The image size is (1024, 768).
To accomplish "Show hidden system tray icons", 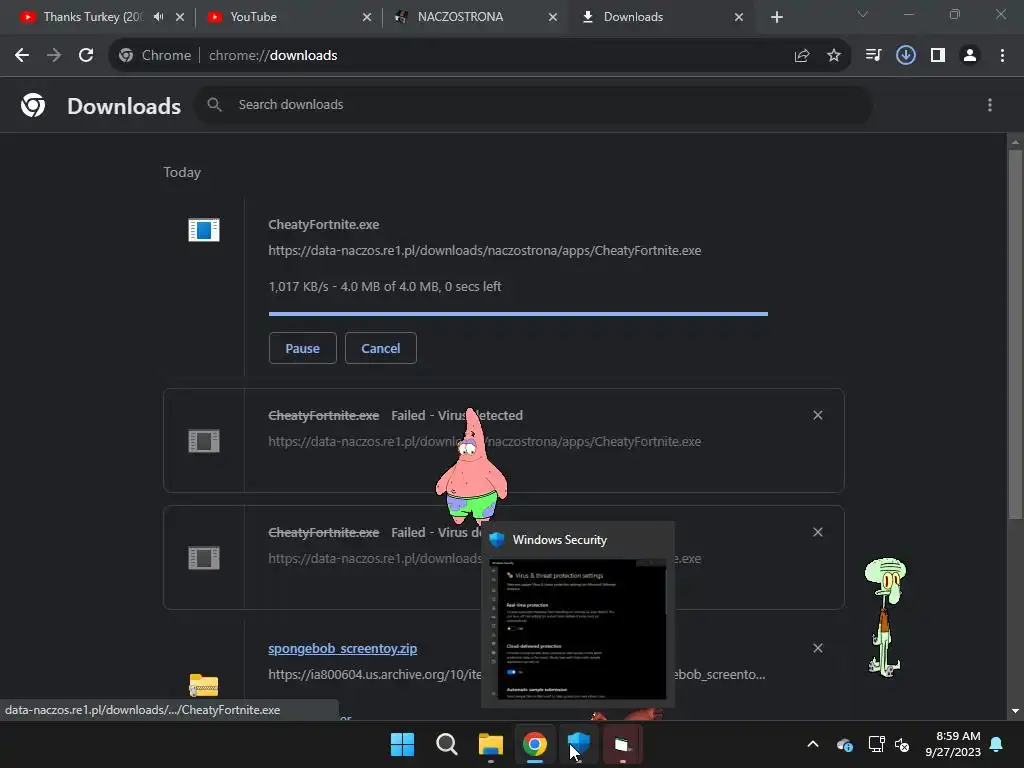I will [x=813, y=744].
